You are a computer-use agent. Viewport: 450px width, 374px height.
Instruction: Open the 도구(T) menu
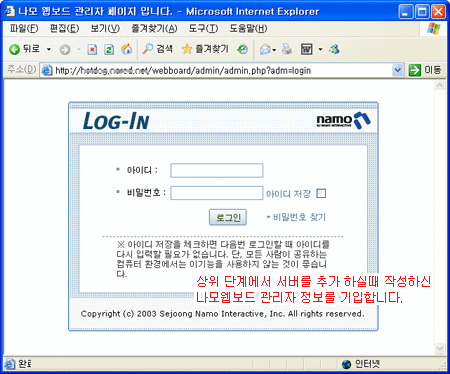coord(203,29)
